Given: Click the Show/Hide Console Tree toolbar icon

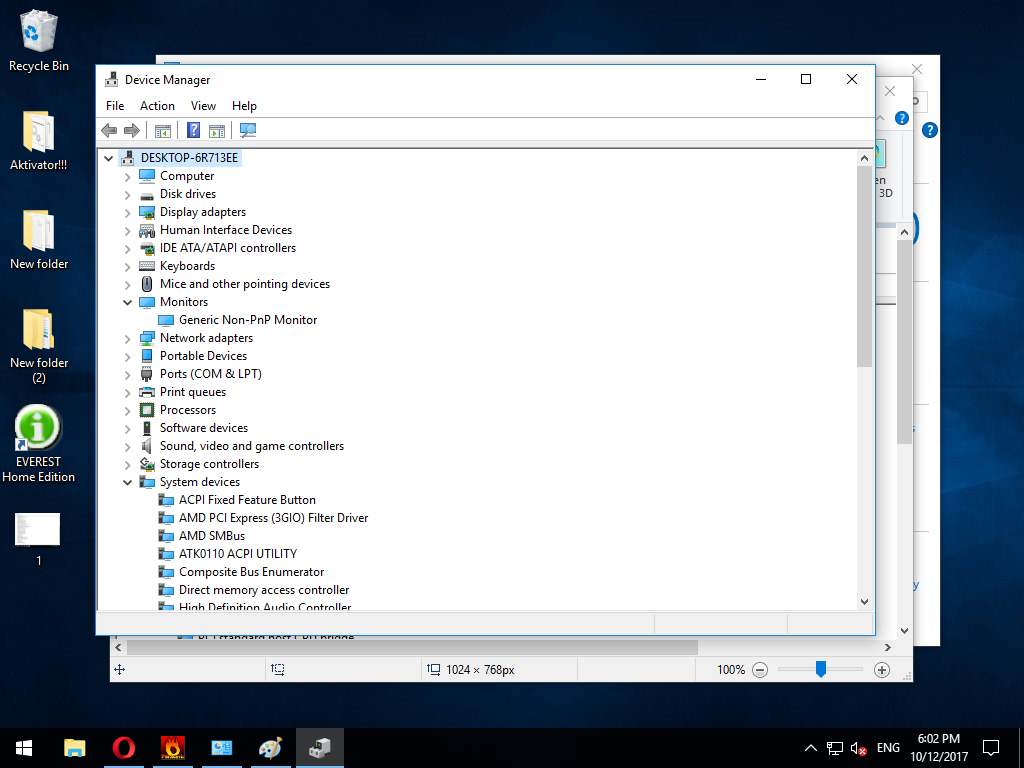Looking at the screenshot, I should (163, 131).
